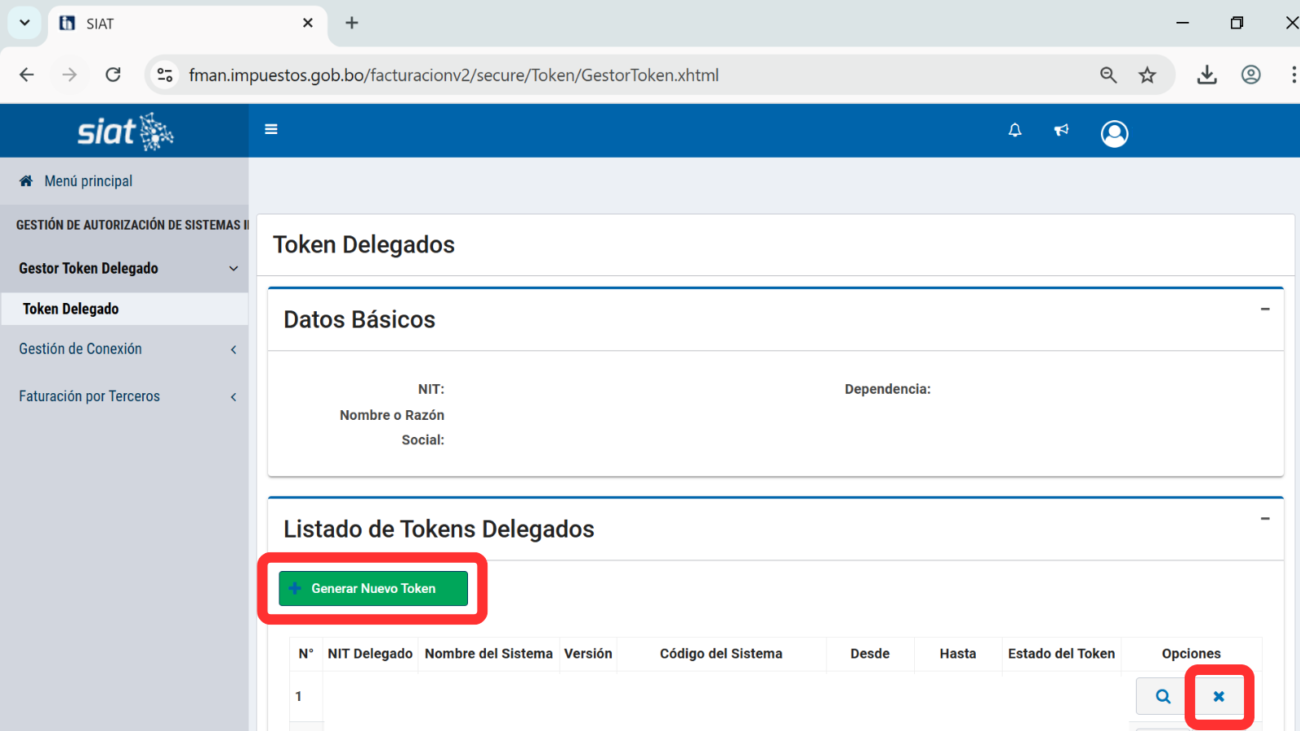Toggle the hamburger sidebar menu

[x=271, y=129]
